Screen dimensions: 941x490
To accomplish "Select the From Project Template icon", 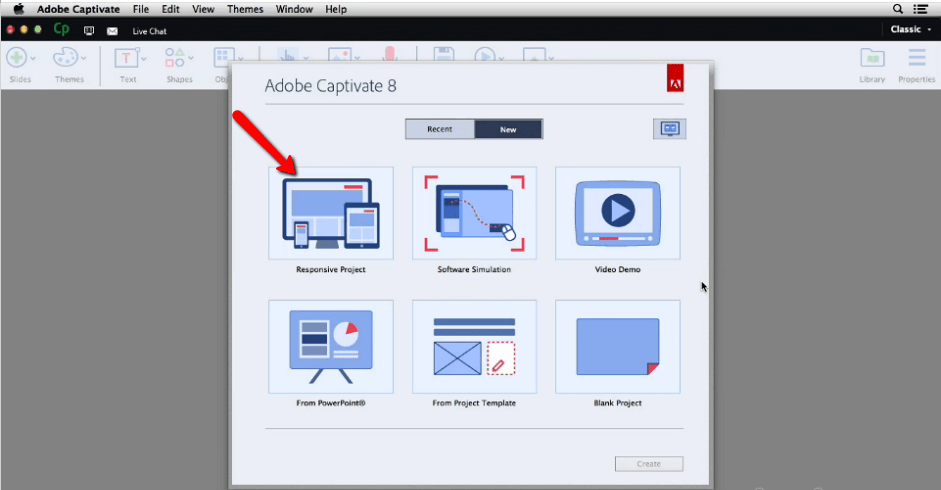I will click(474, 346).
